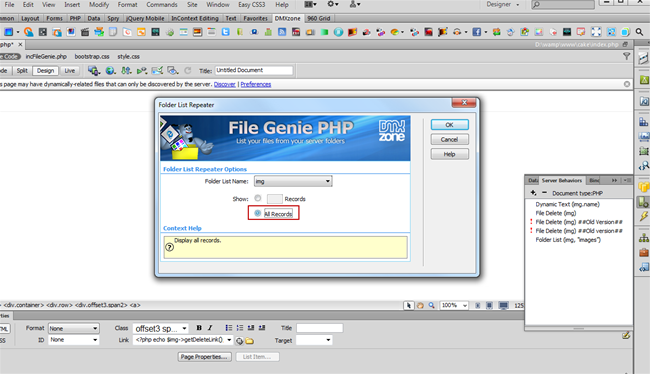650x374 pixels.
Task: Click the browse folder icon beside Link
Action: (250, 341)
